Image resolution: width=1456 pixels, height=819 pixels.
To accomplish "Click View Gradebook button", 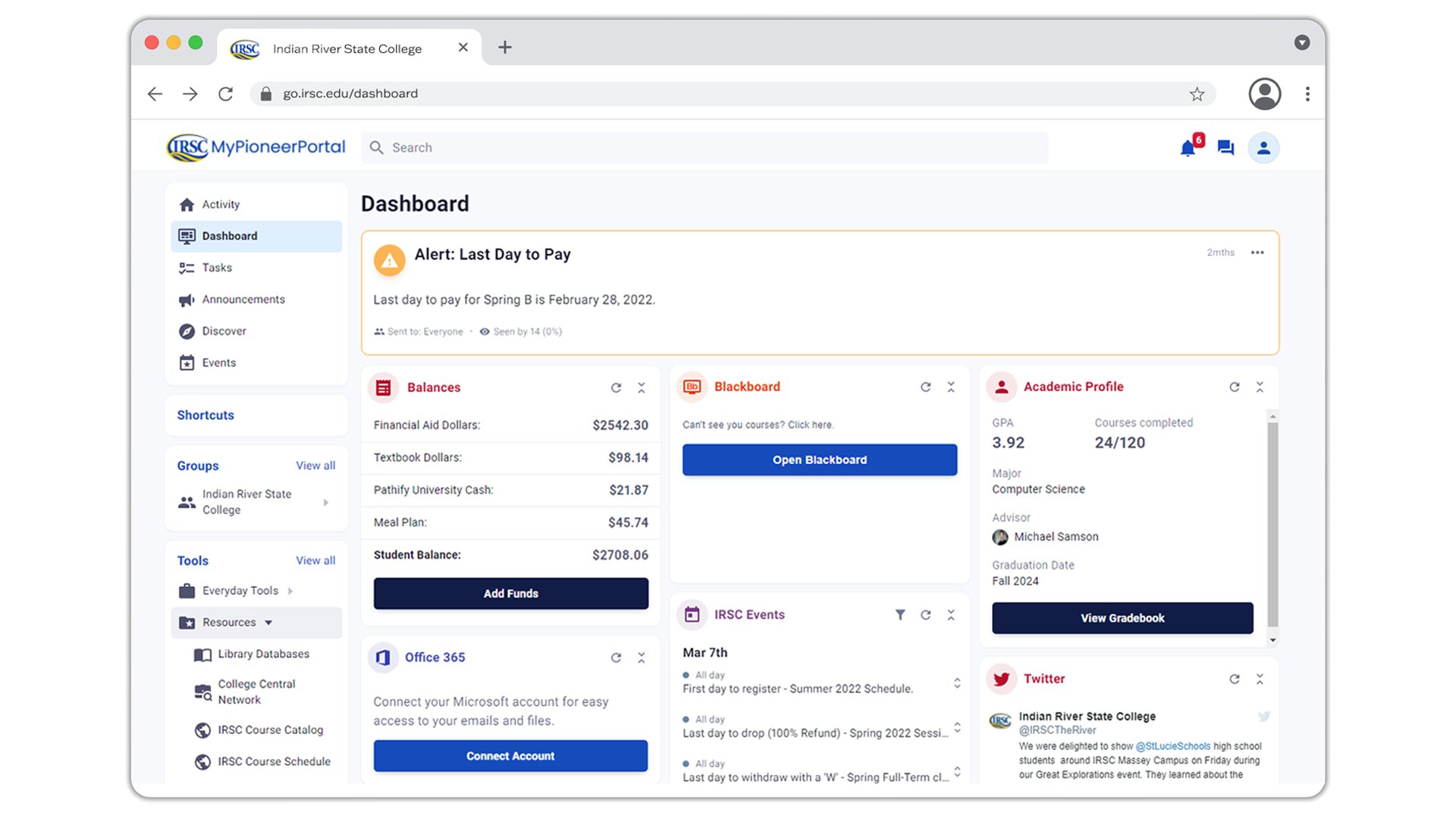I will (x=1122, y=618).
